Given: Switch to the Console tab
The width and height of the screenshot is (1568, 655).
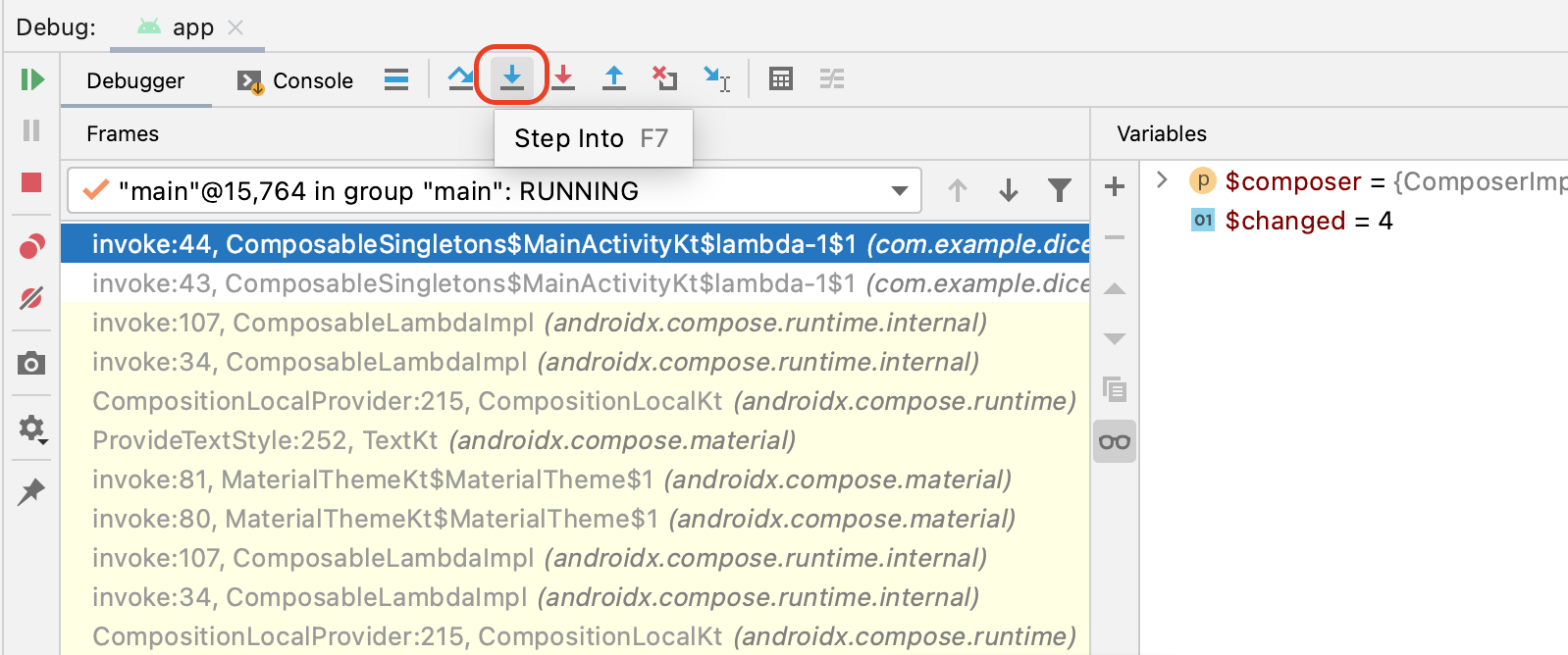Looking at the screenshot, I should pos(295,80).
